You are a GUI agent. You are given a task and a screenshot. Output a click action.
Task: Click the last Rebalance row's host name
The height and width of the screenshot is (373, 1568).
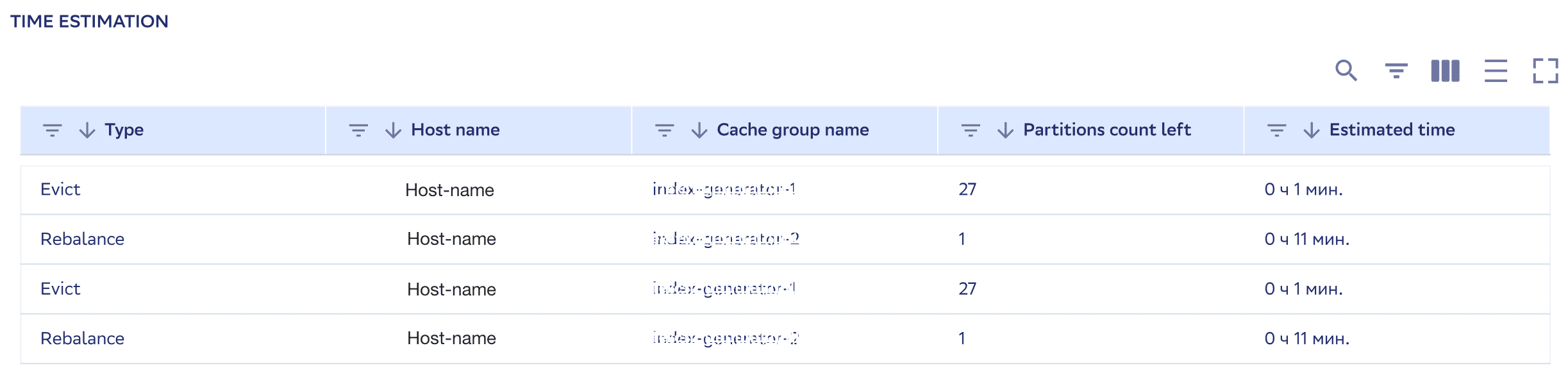point(451,338)
